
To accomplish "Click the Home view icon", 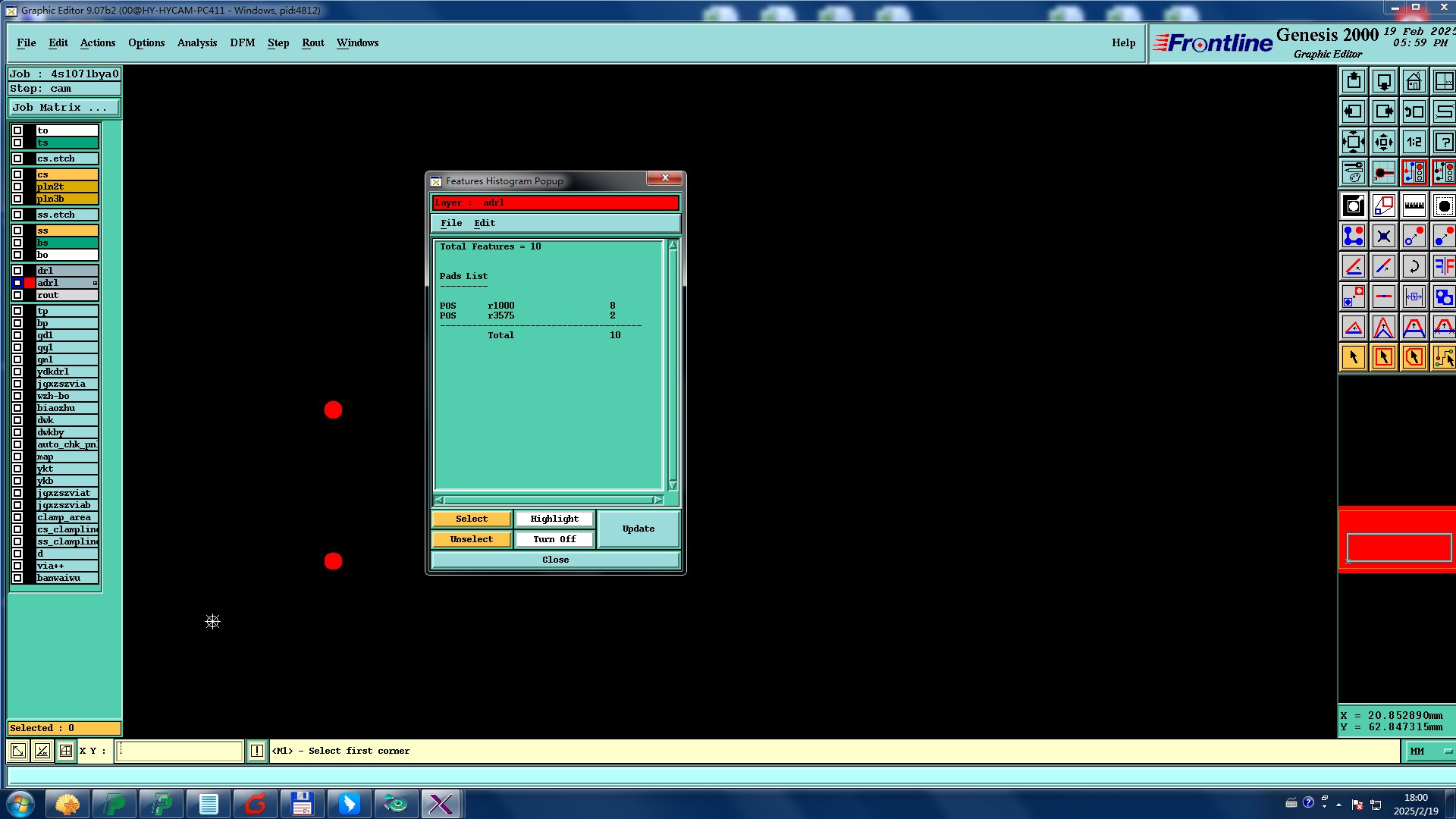I will [x=1414, y=81].
